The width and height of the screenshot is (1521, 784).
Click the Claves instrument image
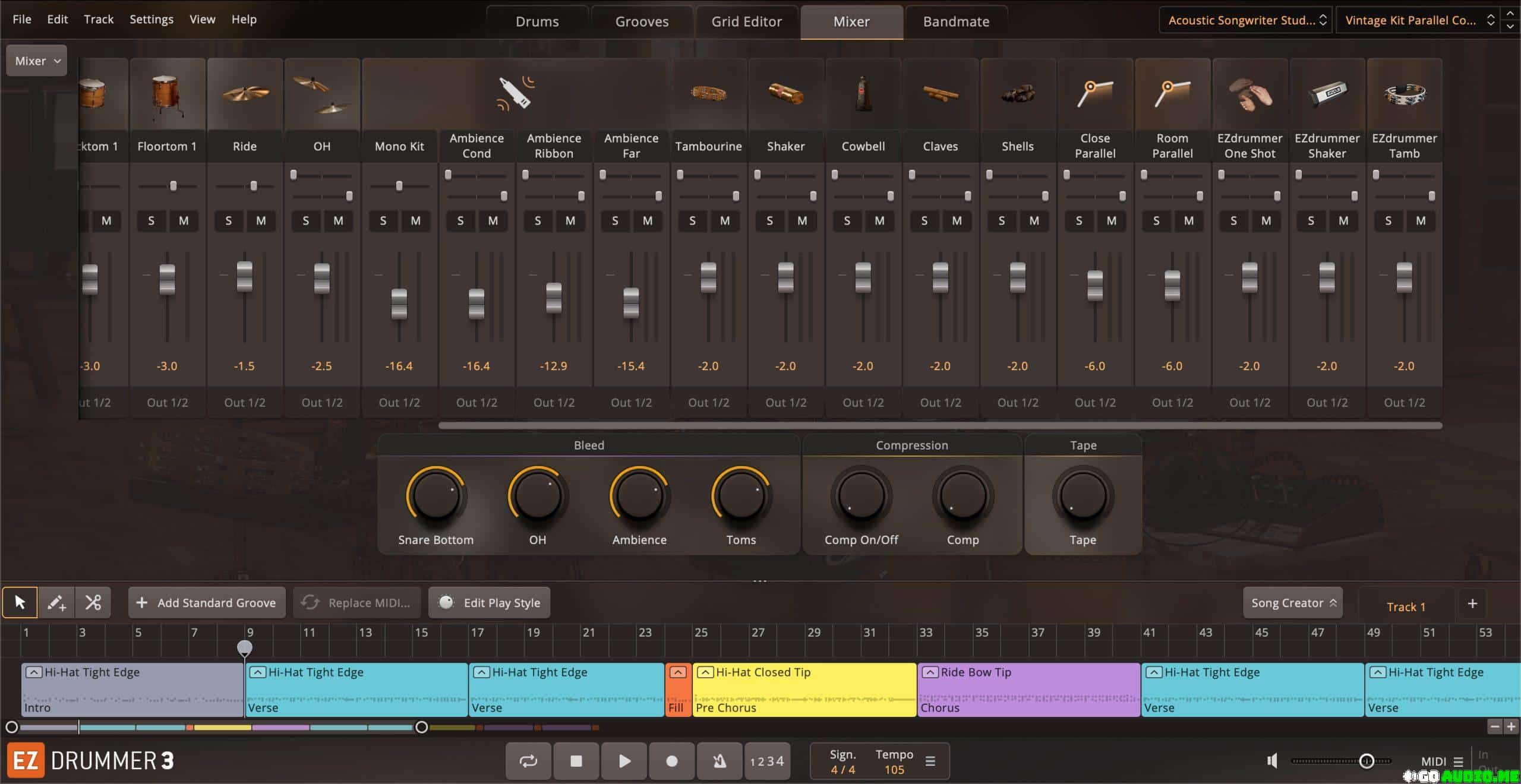click(x=940, y=94)
